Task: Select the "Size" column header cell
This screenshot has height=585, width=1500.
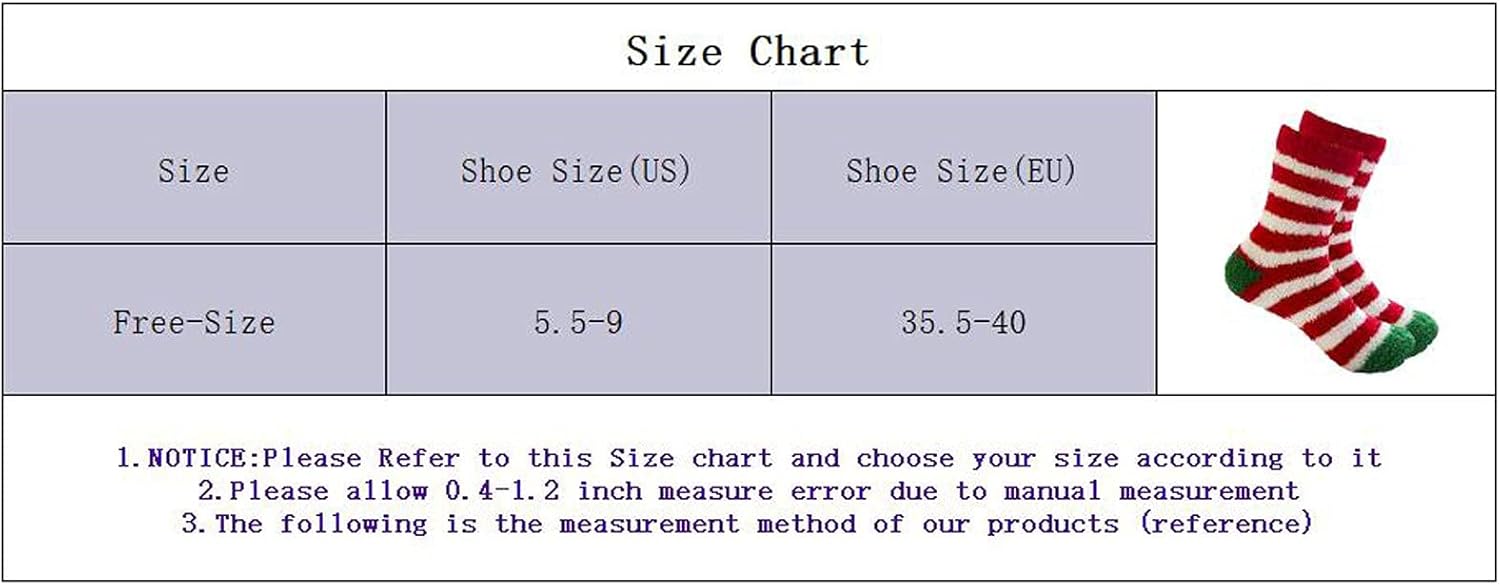Action: [x=193, y=170]
